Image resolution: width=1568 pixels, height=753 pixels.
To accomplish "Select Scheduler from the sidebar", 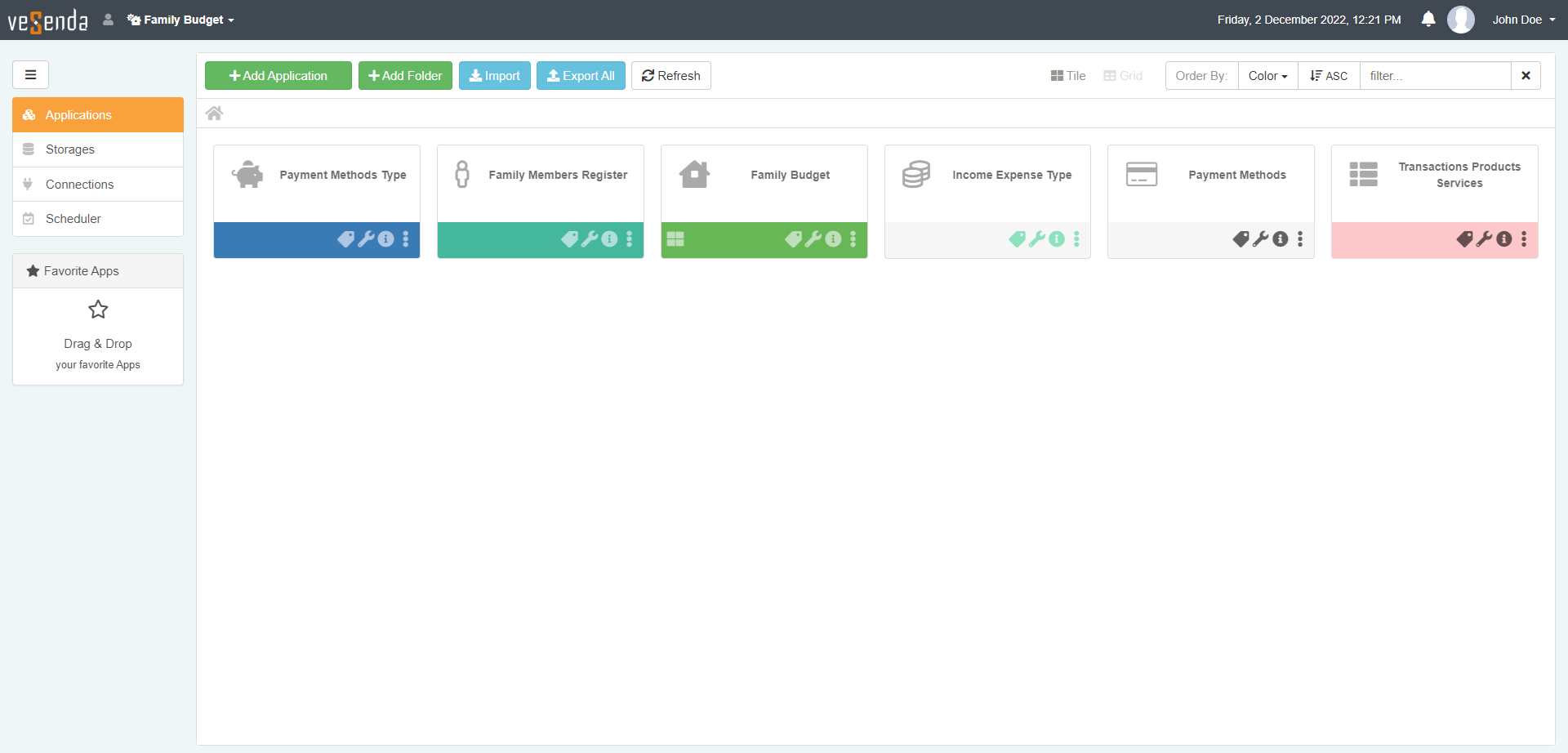I will [x=73, y=219].
